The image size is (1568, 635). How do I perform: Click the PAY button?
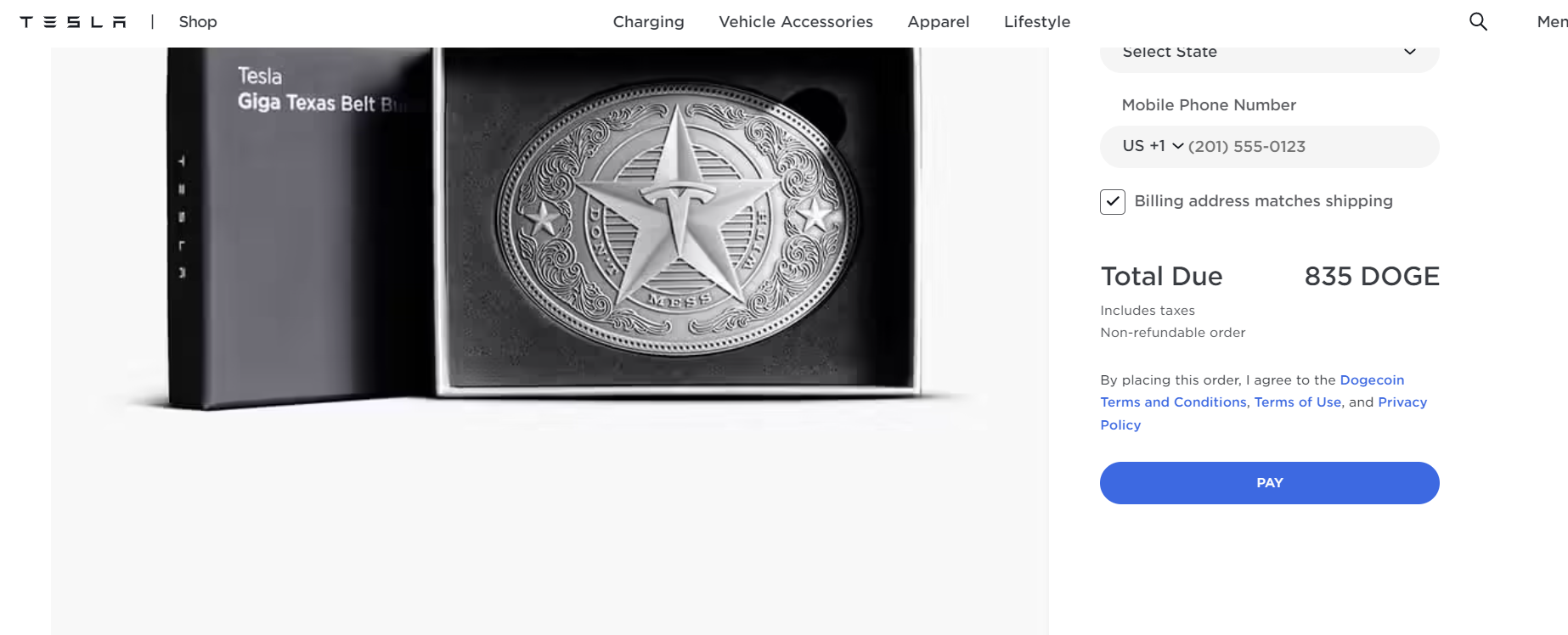1269,483
